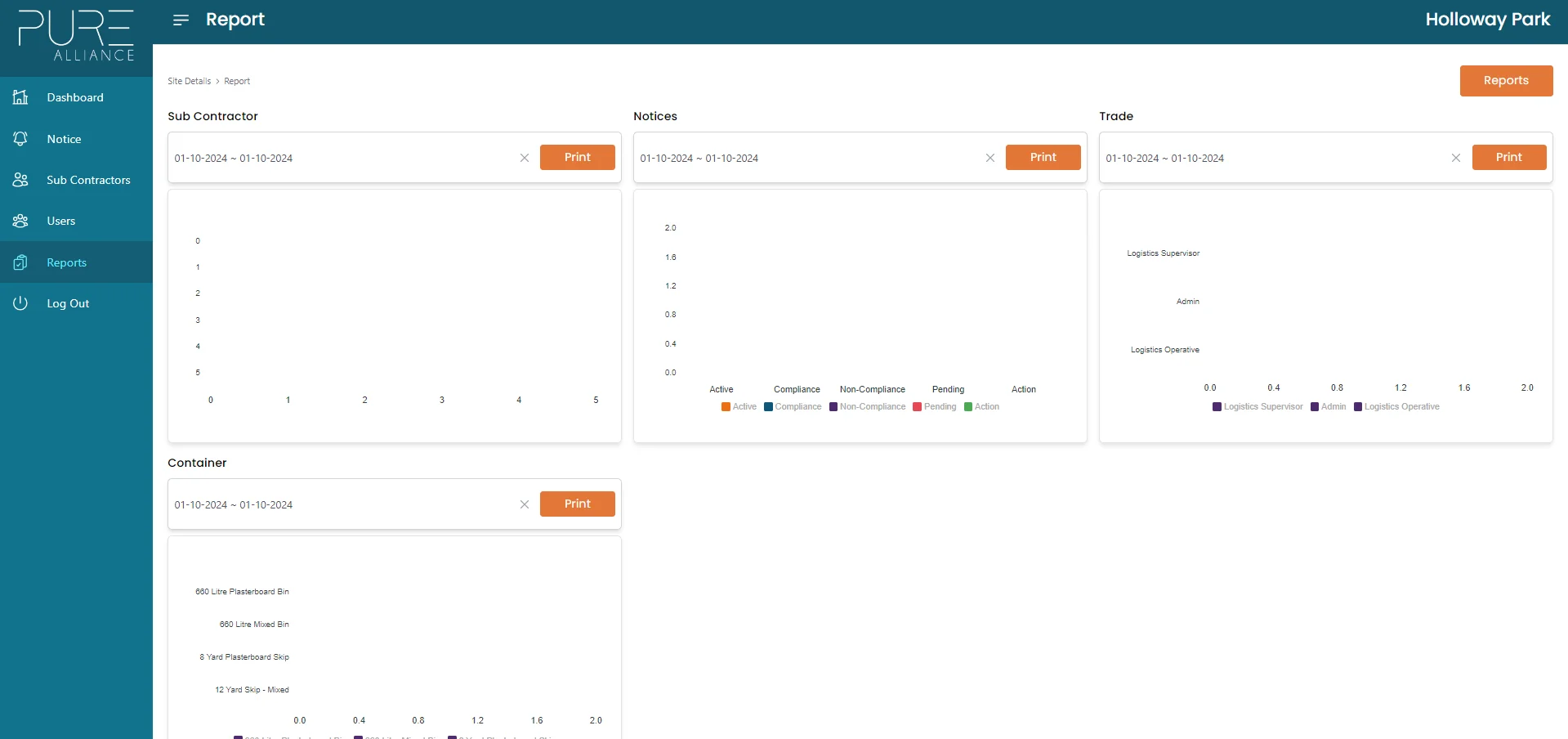Screen dimensions: 1568x739
Task: Click the Logistics Supervisor axis label
Action: tap(1164, 253)
